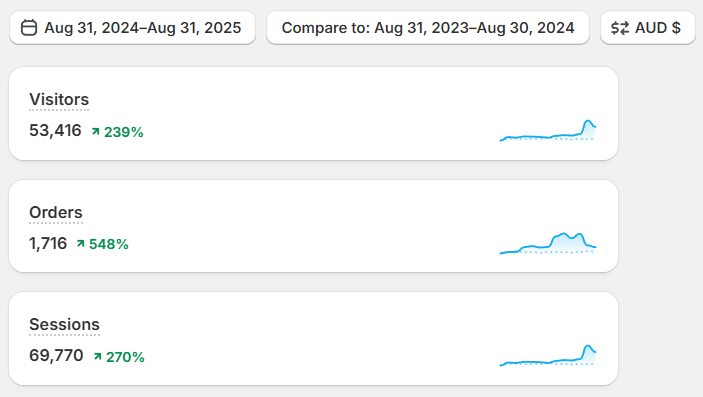This screenshot has width=703, height=397.
Task: Click the calendar icon in date range button
Action: click(29, 28)
